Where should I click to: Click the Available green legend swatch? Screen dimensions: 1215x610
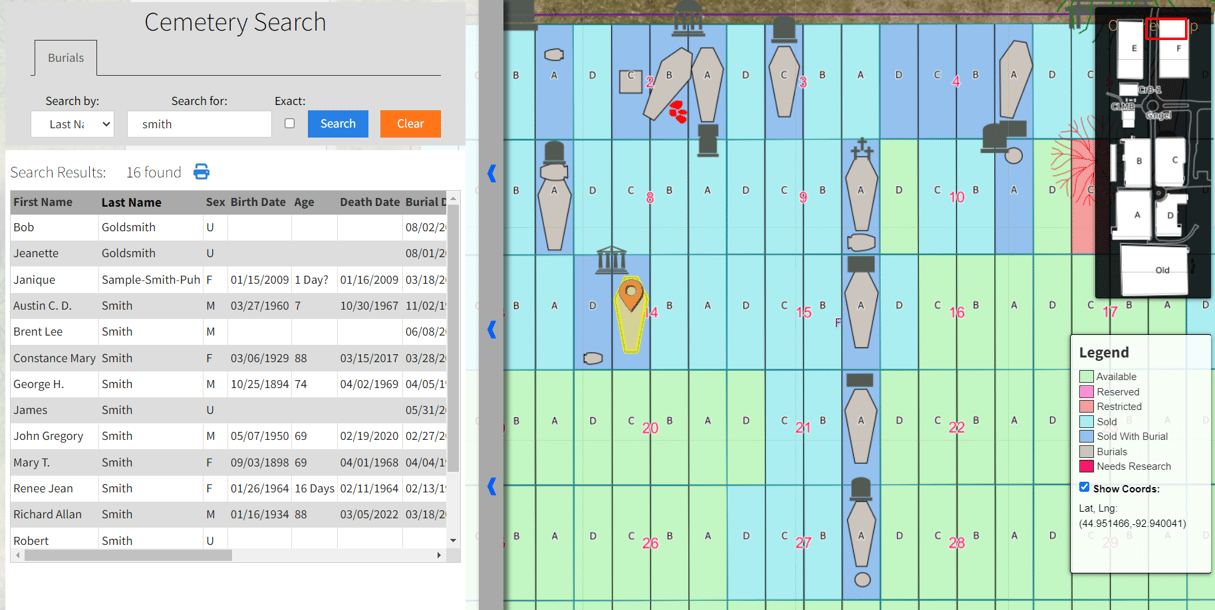click(1086, 377)
